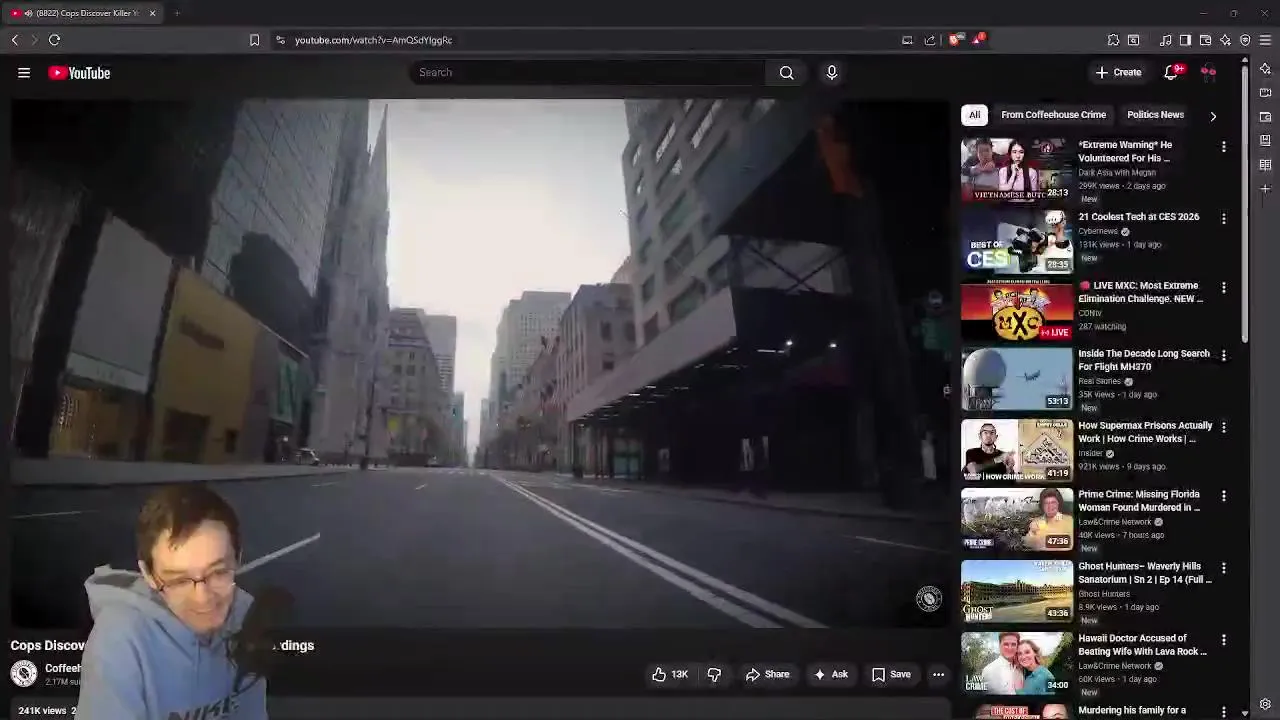The width and height of the screenshot is (1280, 720).
Task: Open the Brave main menu
Action: [x=1265, y=40]
